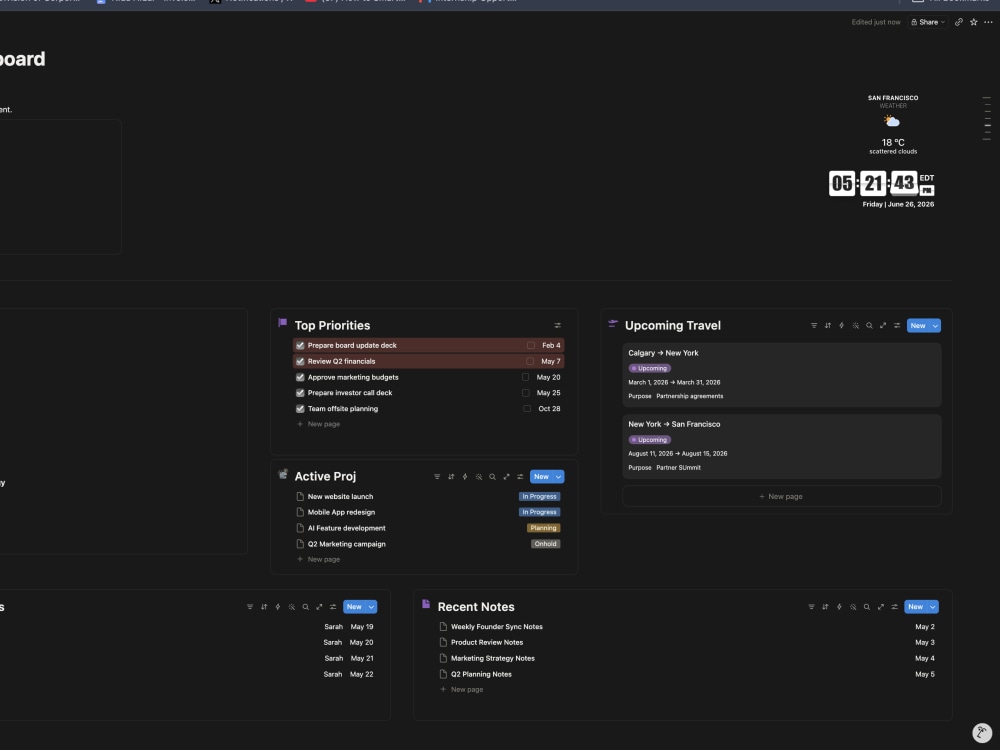
Task: Open the Calgary → New York travel card
Action: [x=781, y=375]
